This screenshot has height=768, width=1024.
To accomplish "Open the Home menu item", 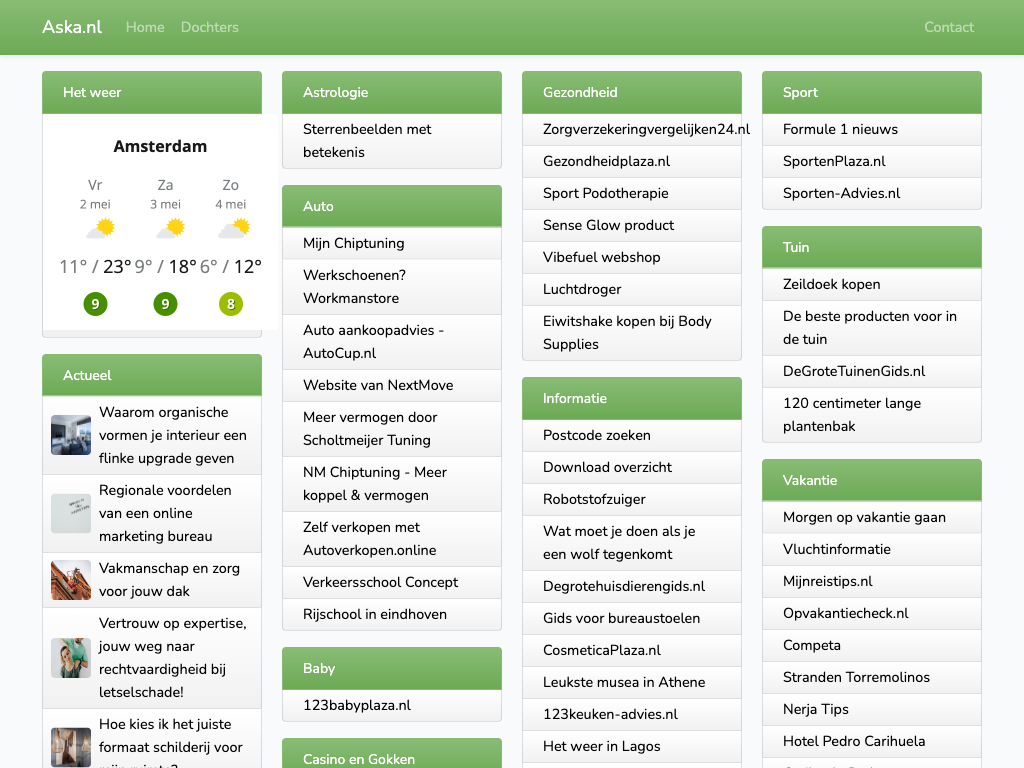I will pos(145,27).
